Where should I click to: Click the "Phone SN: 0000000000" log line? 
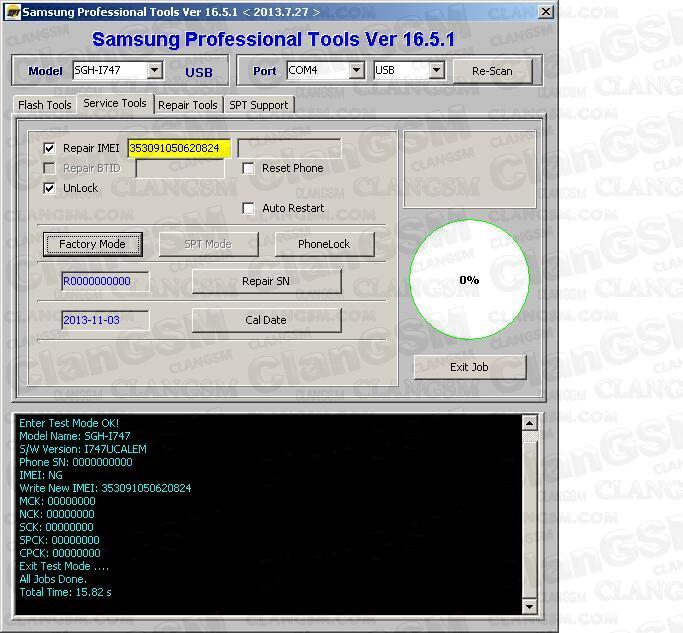pyautogui.click(x=76, y=462)
